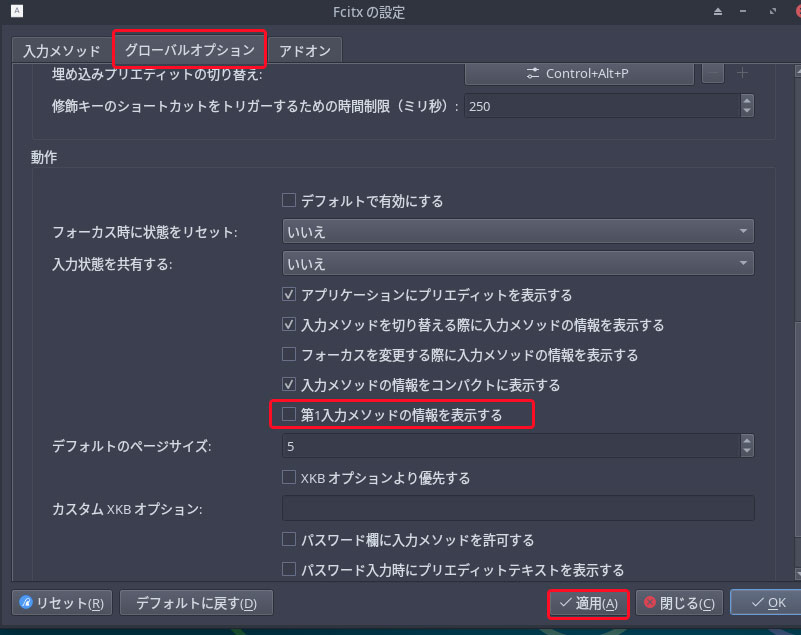Viewport: 801px width, 635px height.
Task: Click the plus button beside Control+Alt+P
Action: [742, 74]
